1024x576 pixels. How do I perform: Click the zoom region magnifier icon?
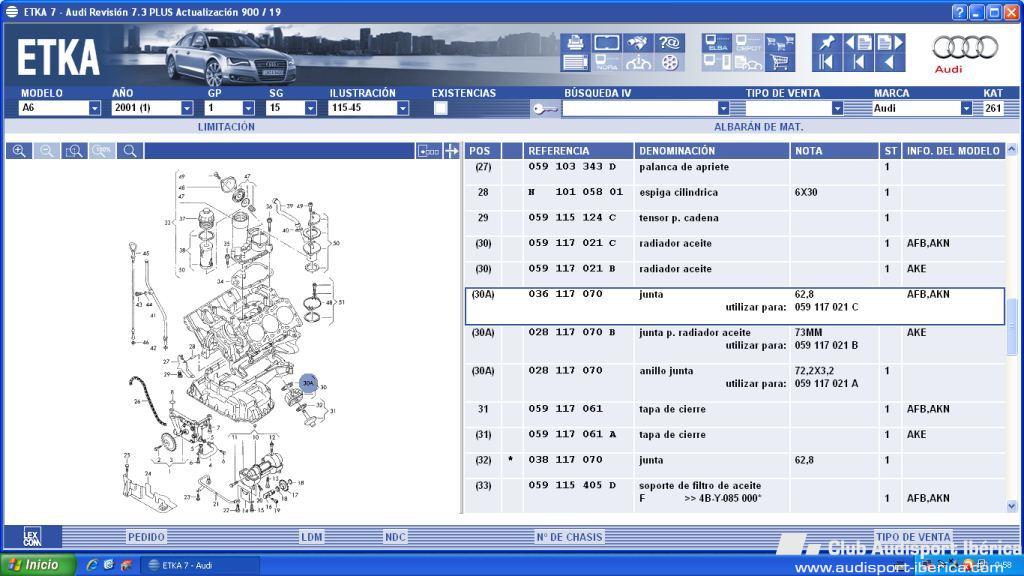point(74,151)
